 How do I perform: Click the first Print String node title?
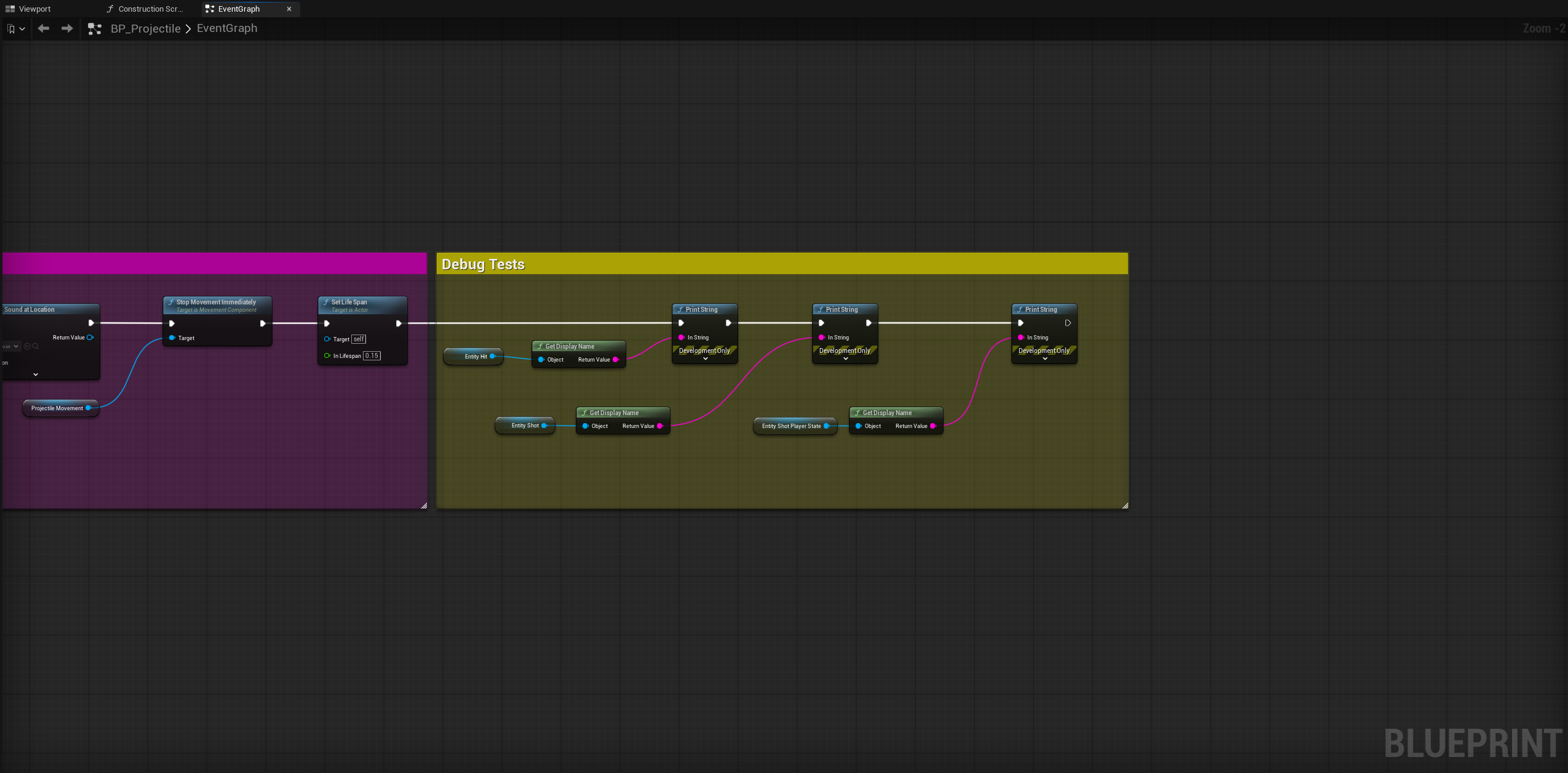point(701,309)
